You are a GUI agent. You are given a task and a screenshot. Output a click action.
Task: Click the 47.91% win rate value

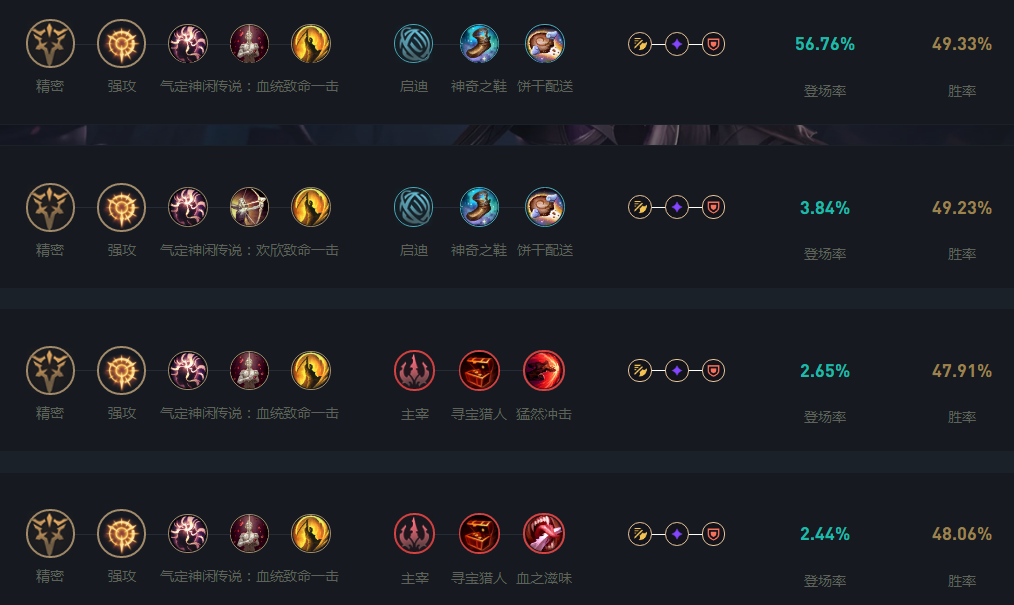click(962, 371)
